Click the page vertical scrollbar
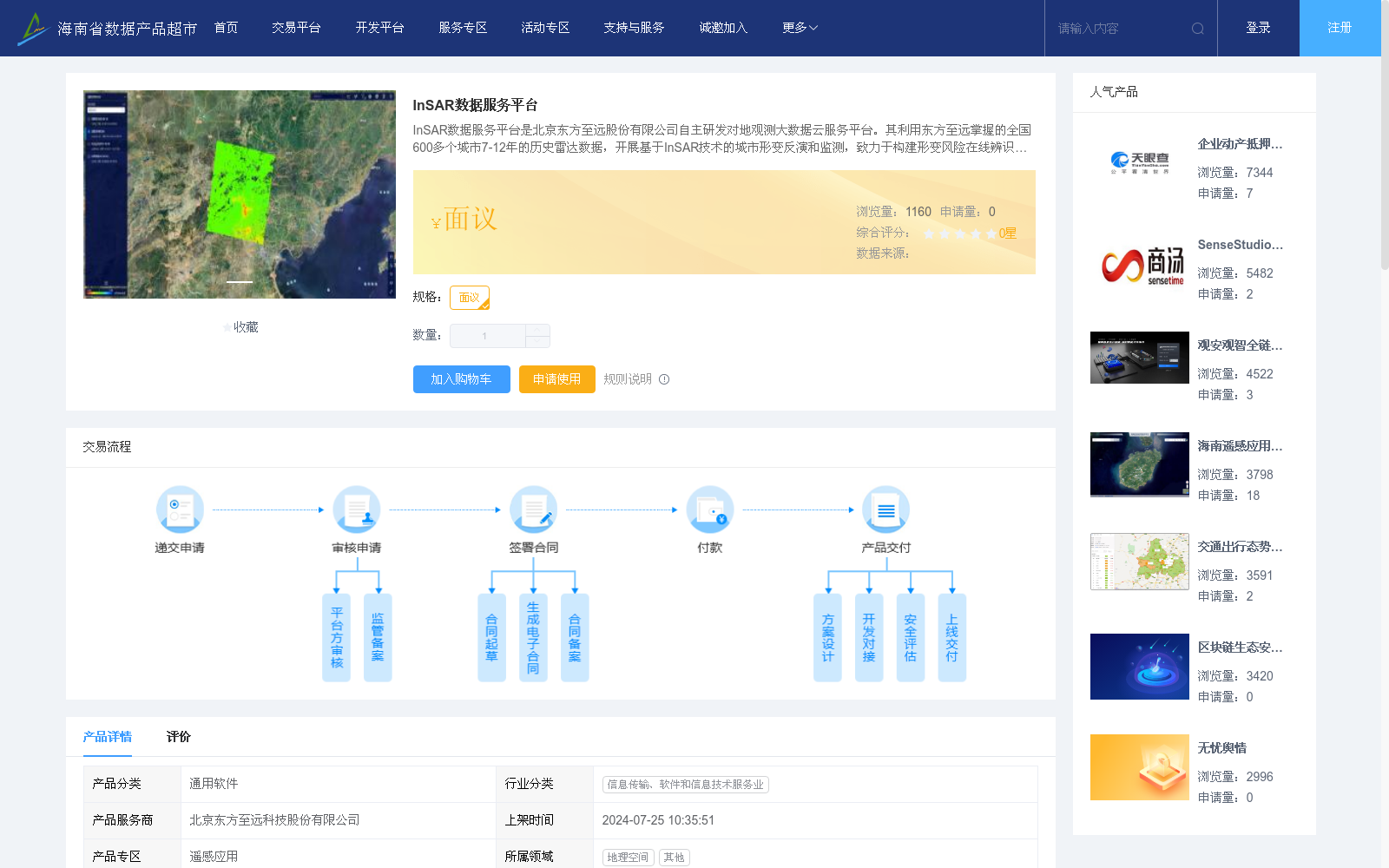 coord(1385,135)
